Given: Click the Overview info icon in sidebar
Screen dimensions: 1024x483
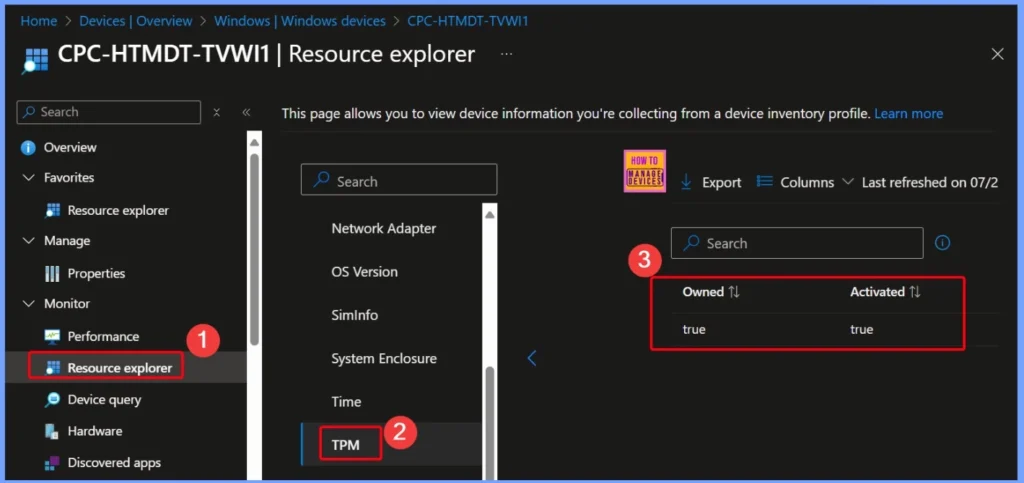Looking at the screenshot, I should [28, 148].
